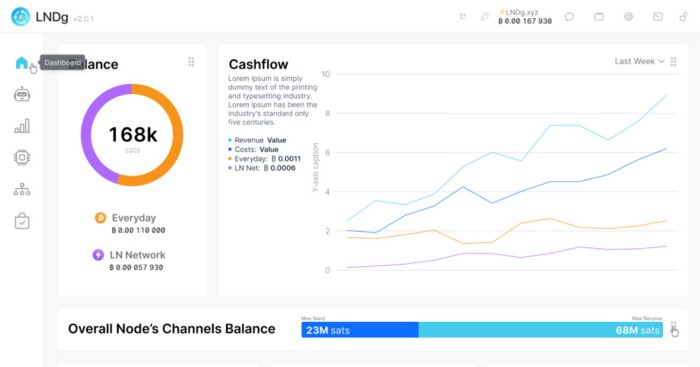Click the Balance card drag handle dots
Image resolution: width=700 pixels, height=367 pixels.
pos(191,62)
